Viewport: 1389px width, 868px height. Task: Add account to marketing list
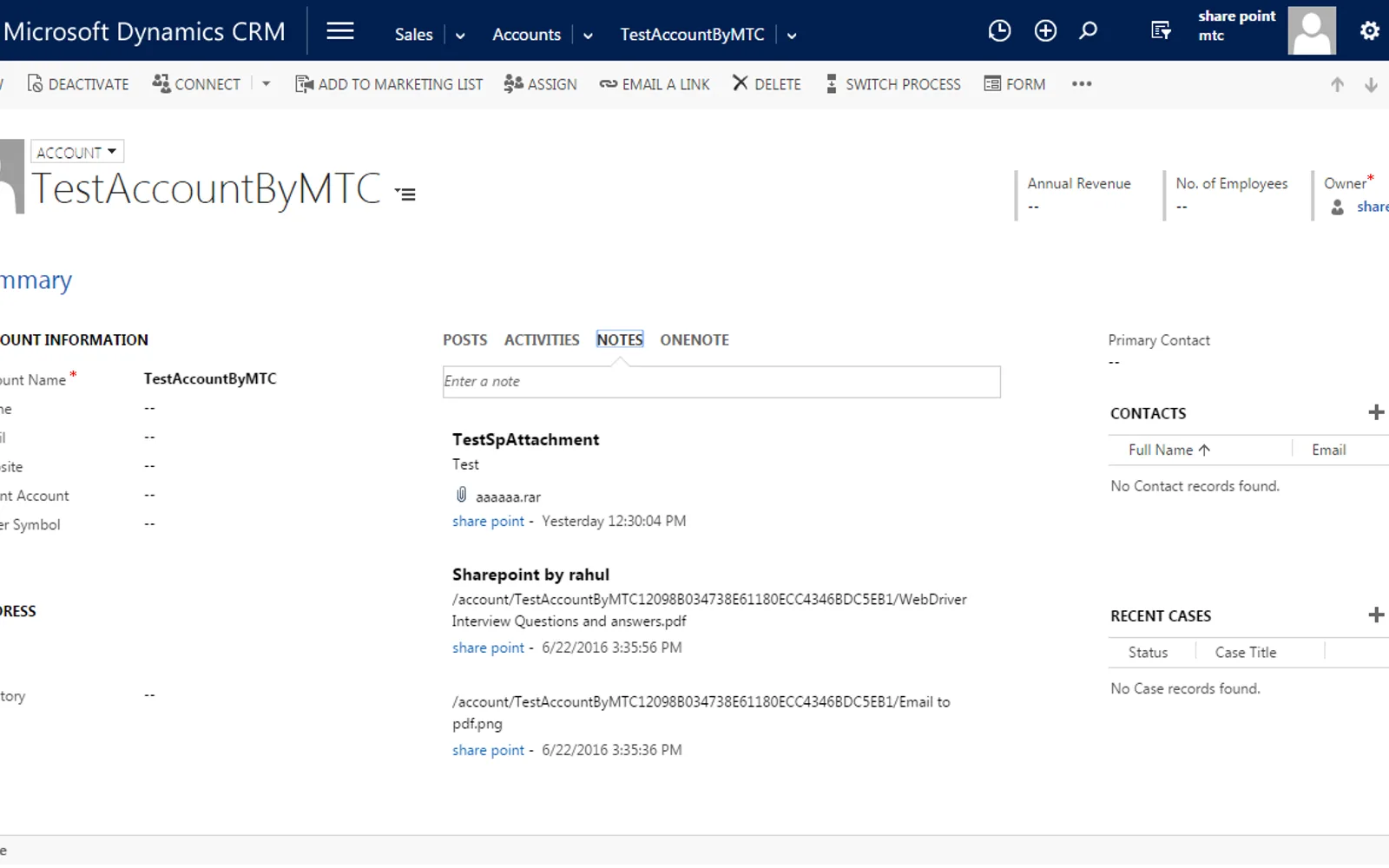coord(389,84)
